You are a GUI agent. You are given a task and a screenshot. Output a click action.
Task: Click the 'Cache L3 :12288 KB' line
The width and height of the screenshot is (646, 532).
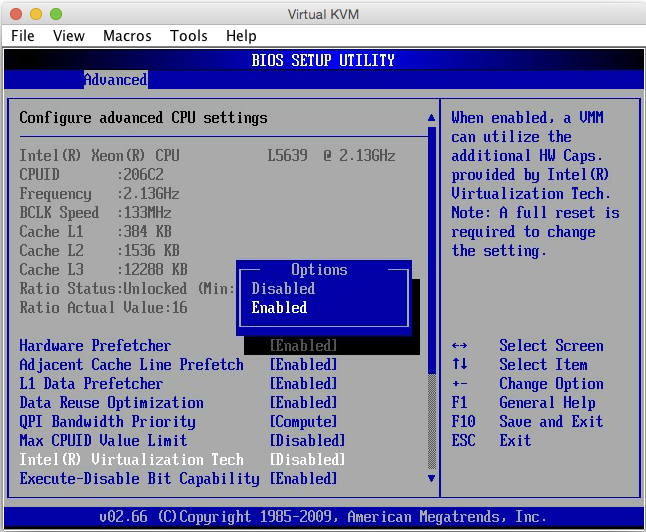coord(103,270)
